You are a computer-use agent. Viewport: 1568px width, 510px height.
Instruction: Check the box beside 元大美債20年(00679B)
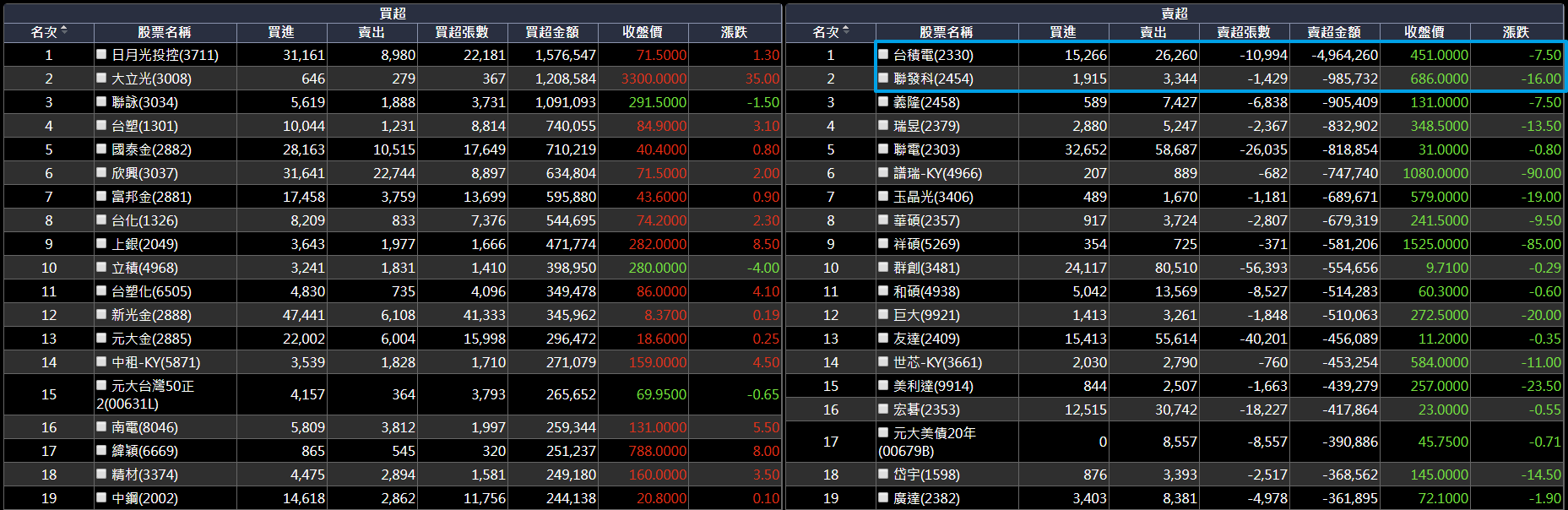click(x=883, y=433)
